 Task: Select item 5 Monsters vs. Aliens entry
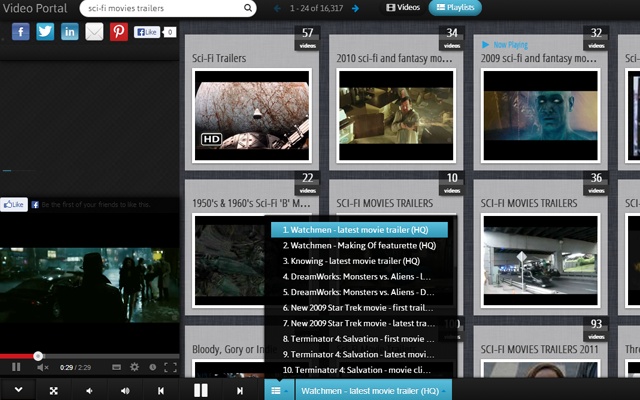pos(359,292)
